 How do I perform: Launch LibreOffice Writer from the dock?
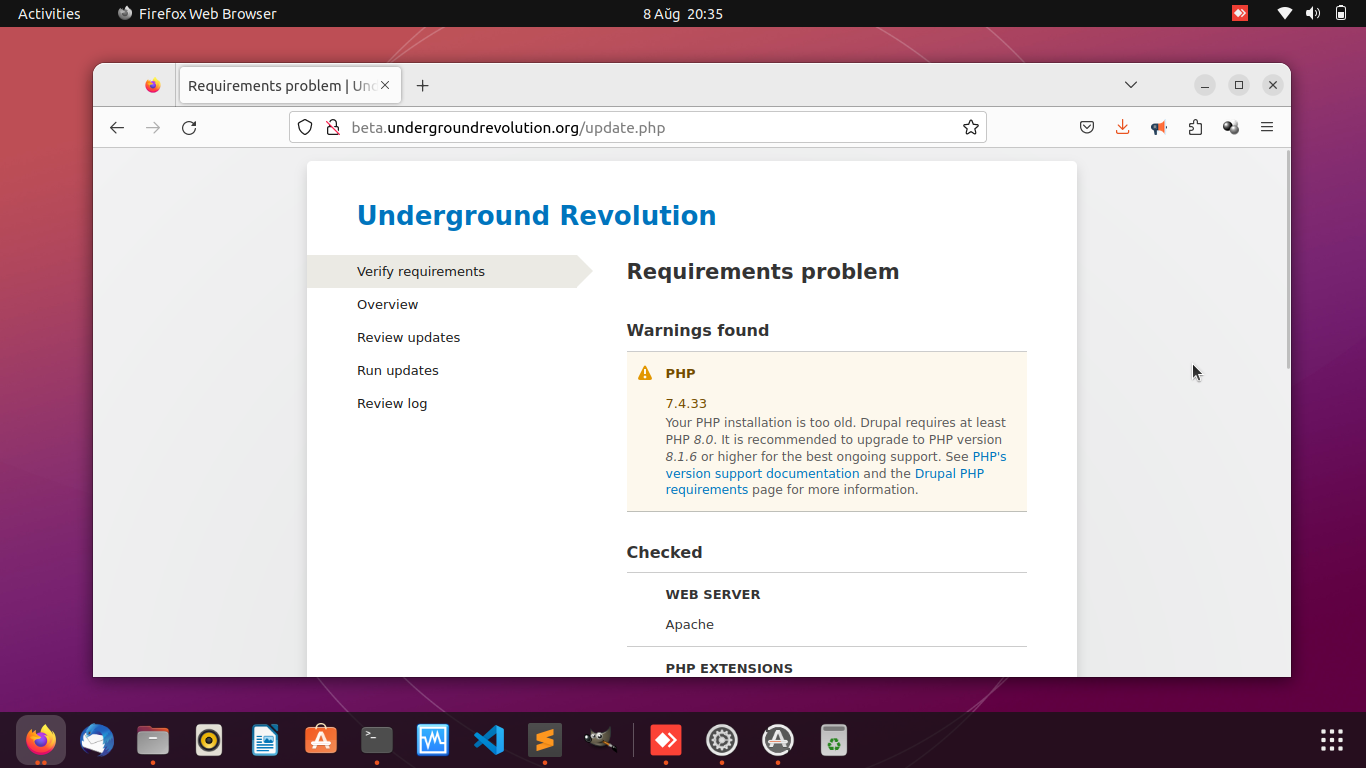(265, 740)
